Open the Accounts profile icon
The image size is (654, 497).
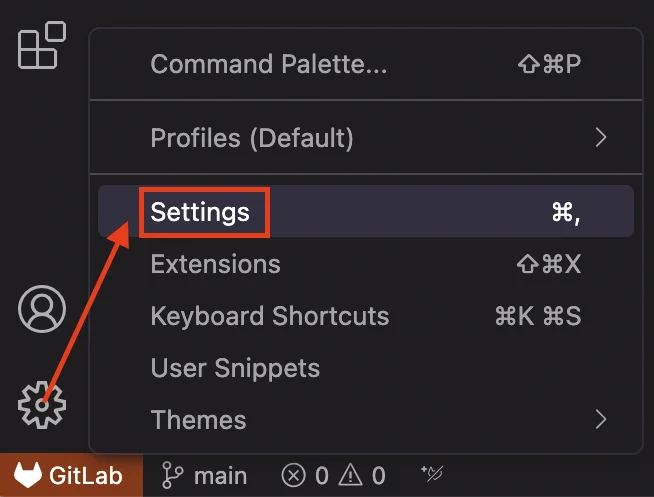pos(42,310)
